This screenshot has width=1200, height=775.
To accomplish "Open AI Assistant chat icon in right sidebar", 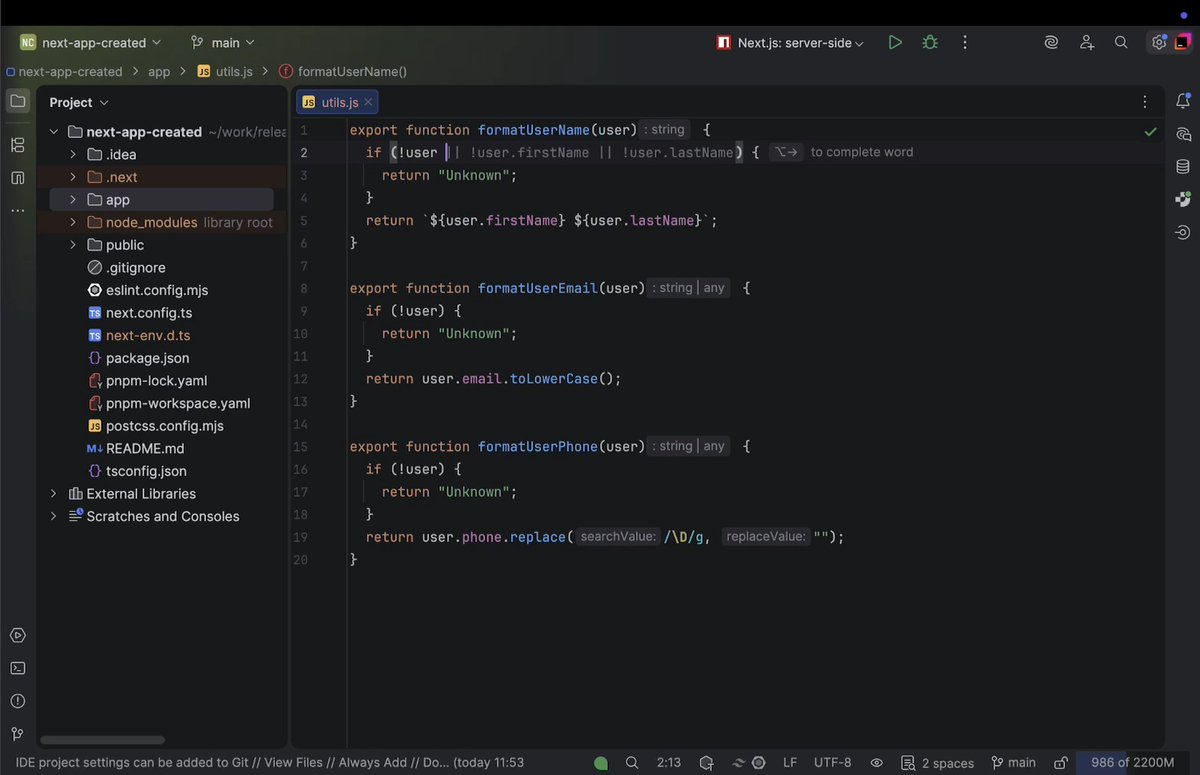I will click(1183, 134).
